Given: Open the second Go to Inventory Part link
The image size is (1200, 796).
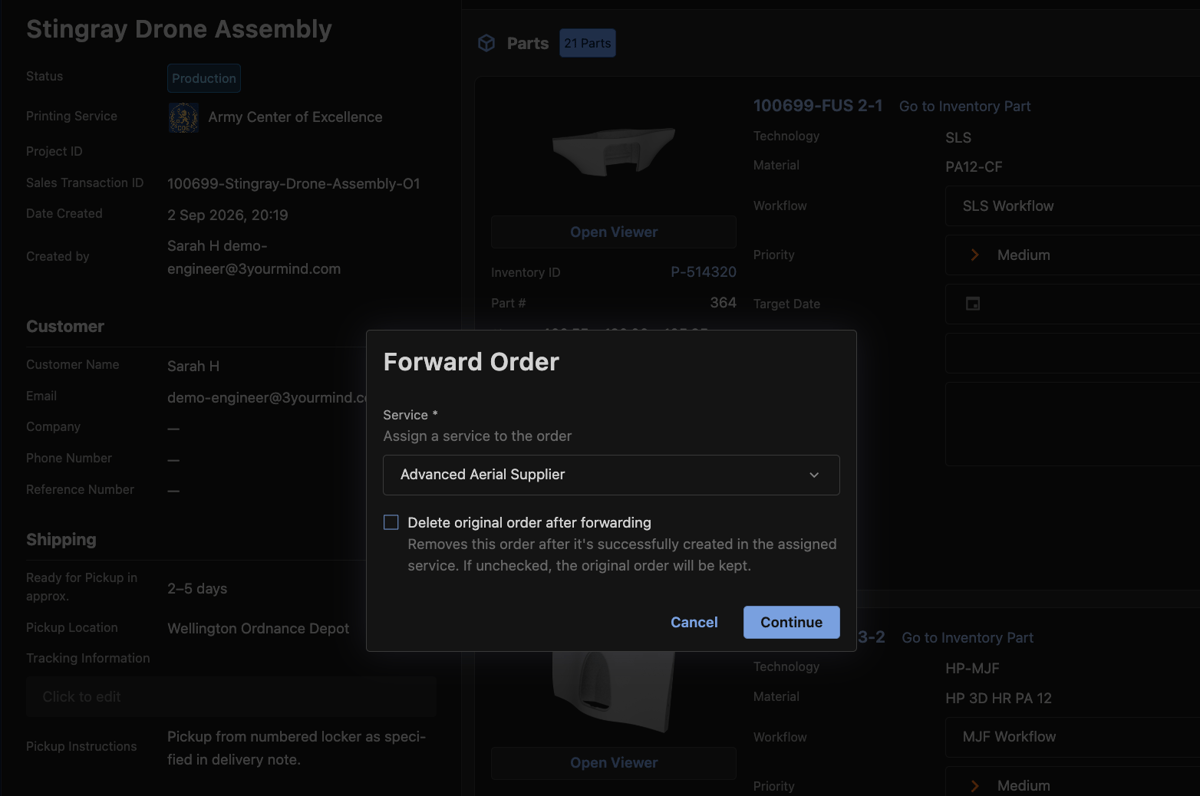Looking at the screenshot, I should (968, 637).
